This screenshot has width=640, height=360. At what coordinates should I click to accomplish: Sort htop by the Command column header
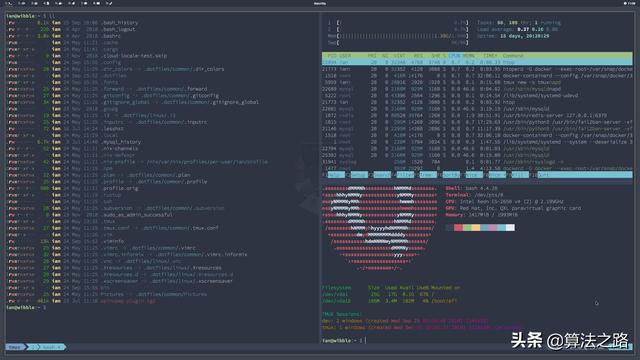coord(513,56)
